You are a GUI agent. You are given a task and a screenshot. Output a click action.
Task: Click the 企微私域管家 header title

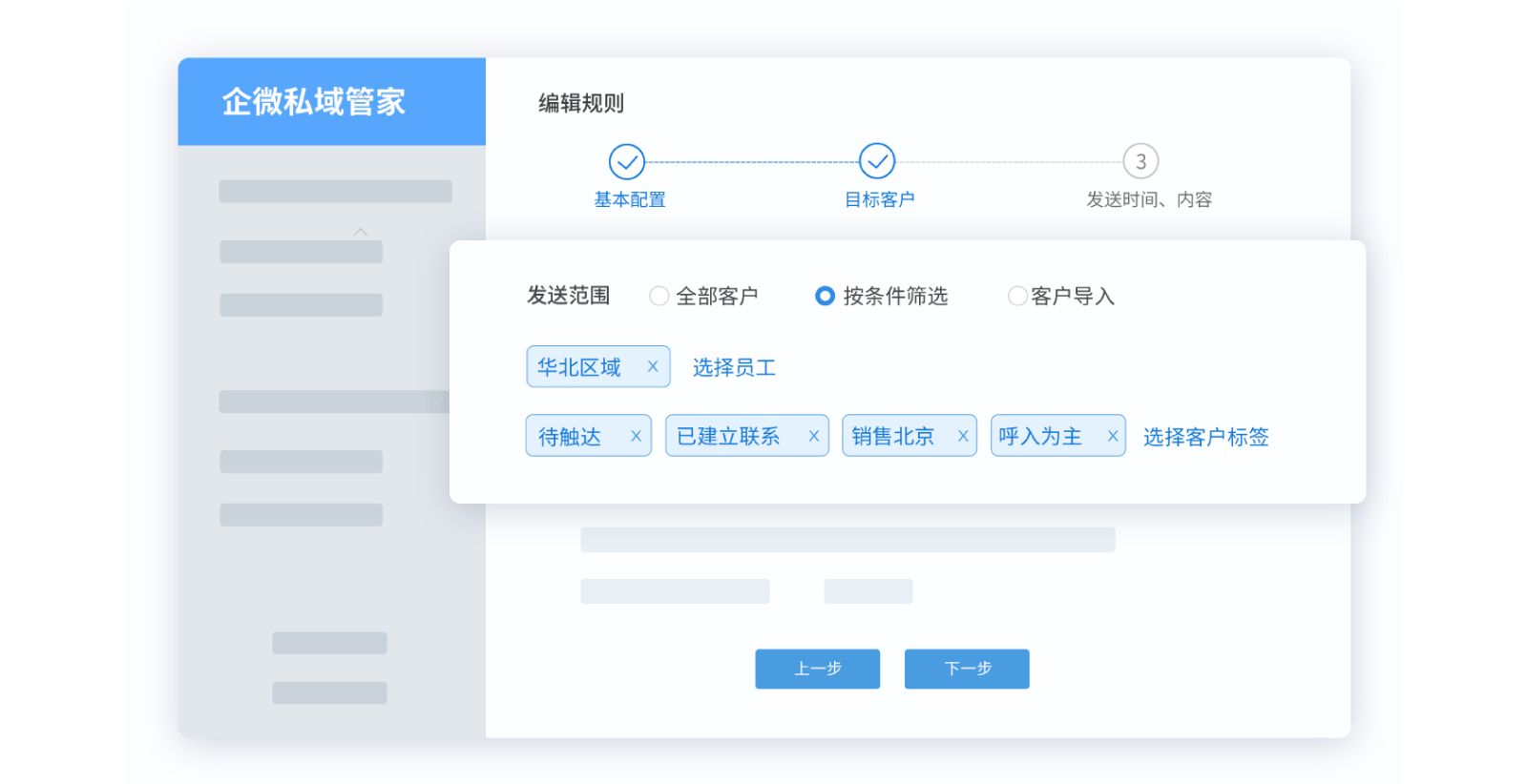click(x=314, y=101)
